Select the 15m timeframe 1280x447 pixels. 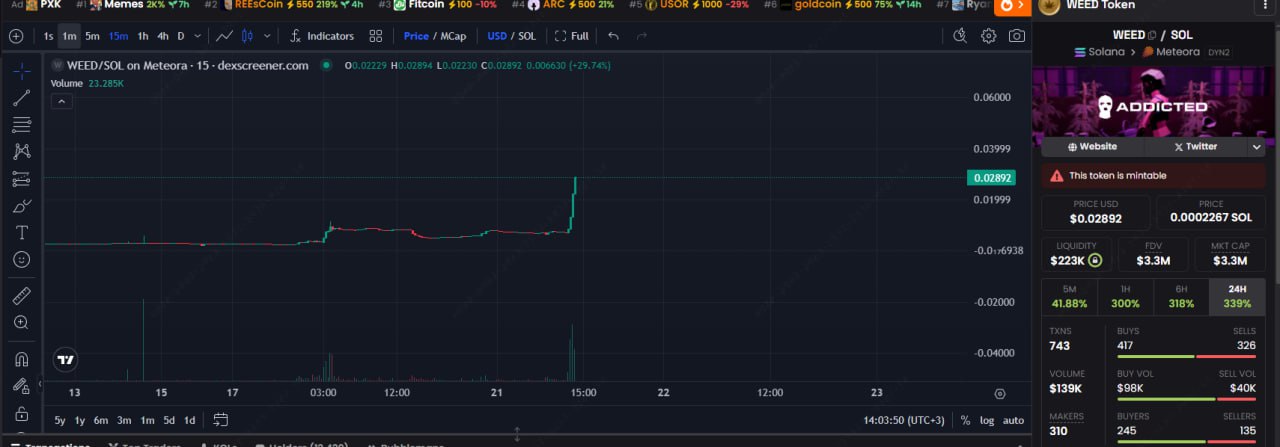pos(118,36)
